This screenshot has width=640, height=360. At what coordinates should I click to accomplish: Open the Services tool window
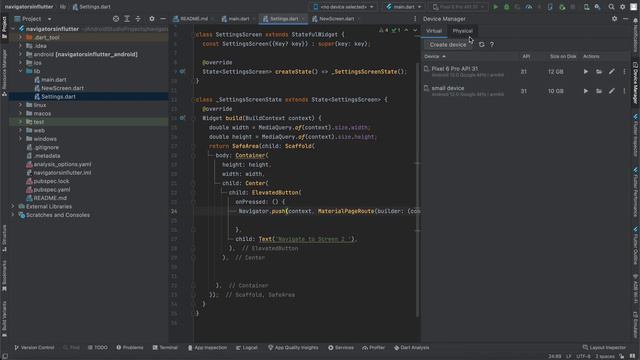(x=341, y=348)
